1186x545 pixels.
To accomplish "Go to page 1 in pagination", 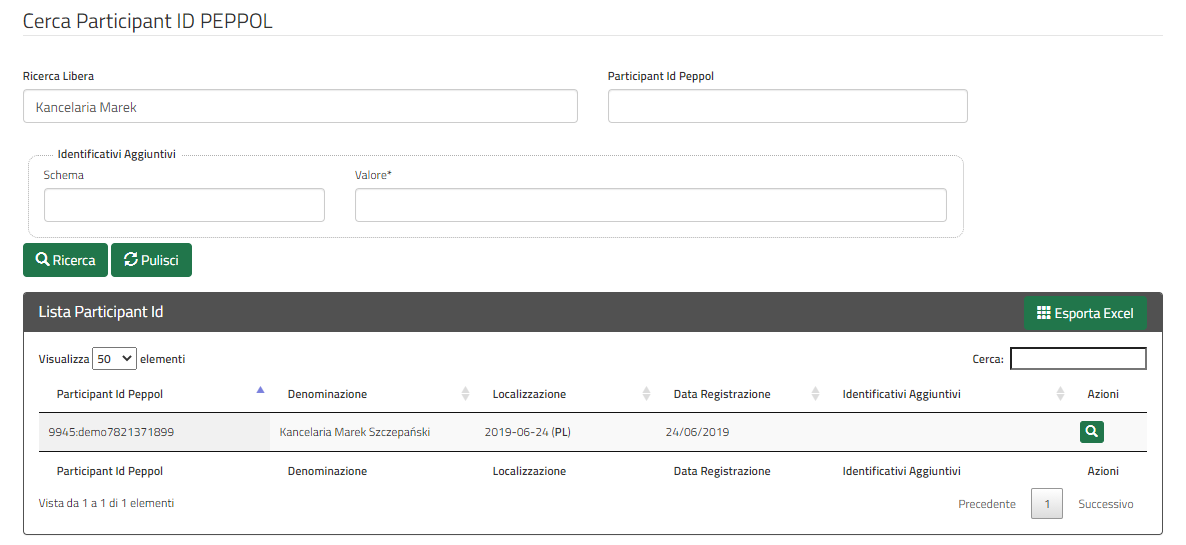I will [x=1047, y=503].
